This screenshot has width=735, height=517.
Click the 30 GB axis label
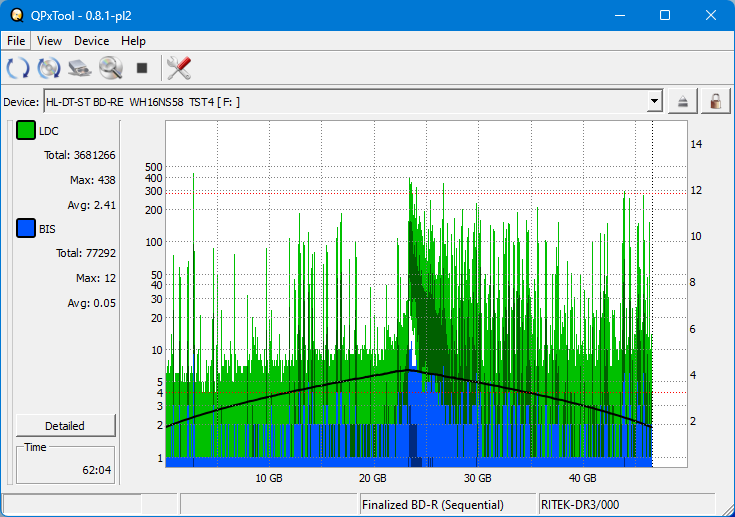coord(478,478)
